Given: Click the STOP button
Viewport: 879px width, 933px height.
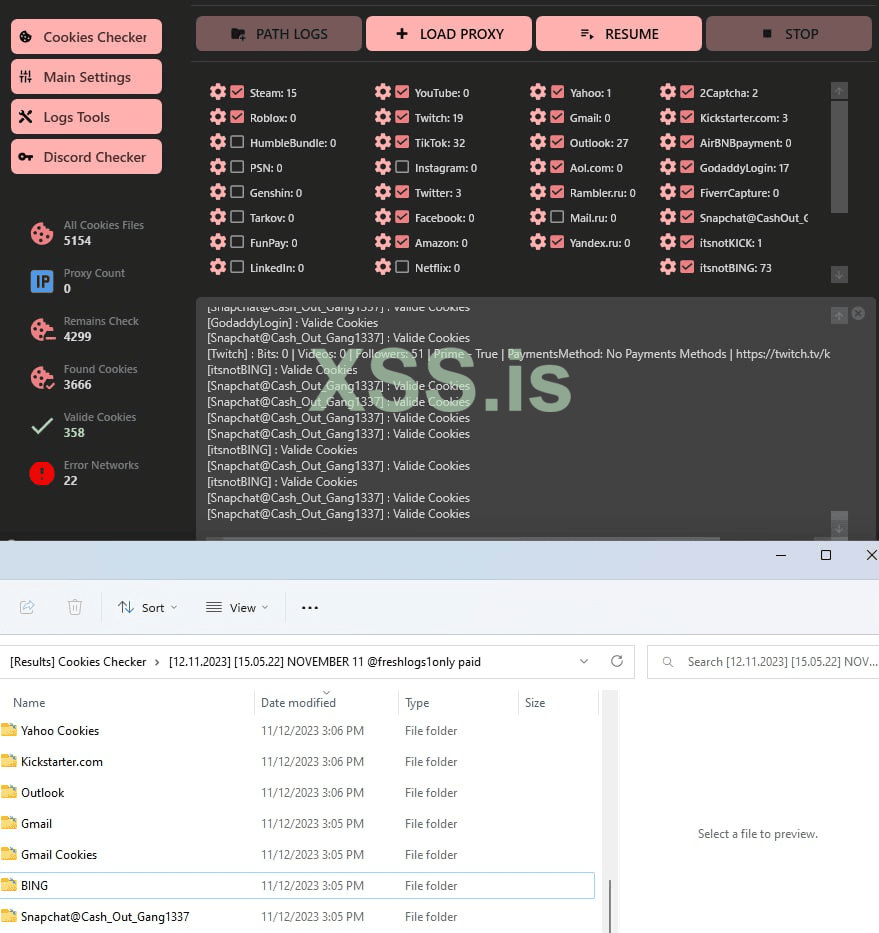Looking at the screenshot, I should 789,34.
